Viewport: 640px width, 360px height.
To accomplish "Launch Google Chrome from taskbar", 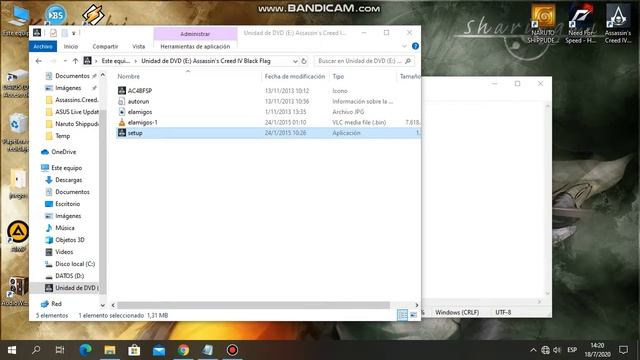I will tap(183, 350).
